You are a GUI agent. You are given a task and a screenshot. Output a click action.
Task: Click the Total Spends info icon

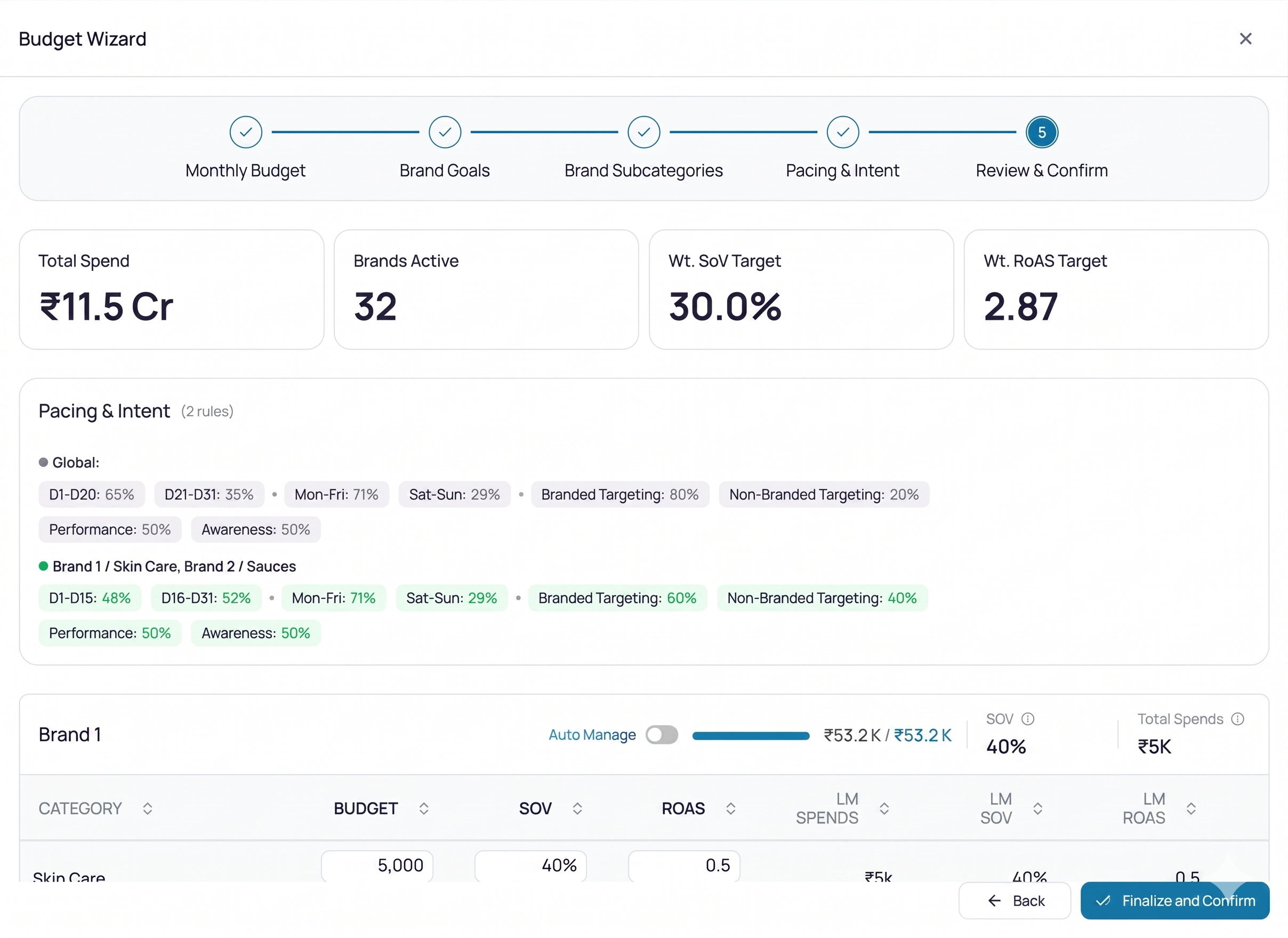pyautogui.click(x=1237, y=719)
